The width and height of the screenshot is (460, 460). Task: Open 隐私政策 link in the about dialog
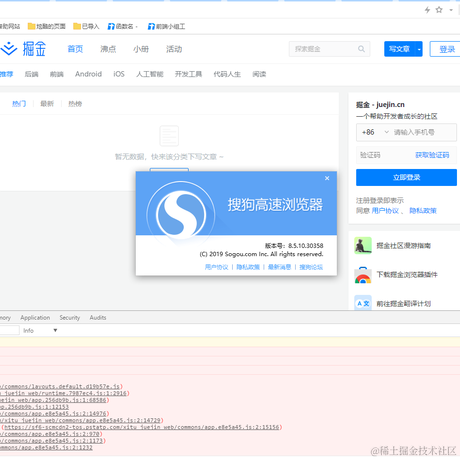point(248,267)
